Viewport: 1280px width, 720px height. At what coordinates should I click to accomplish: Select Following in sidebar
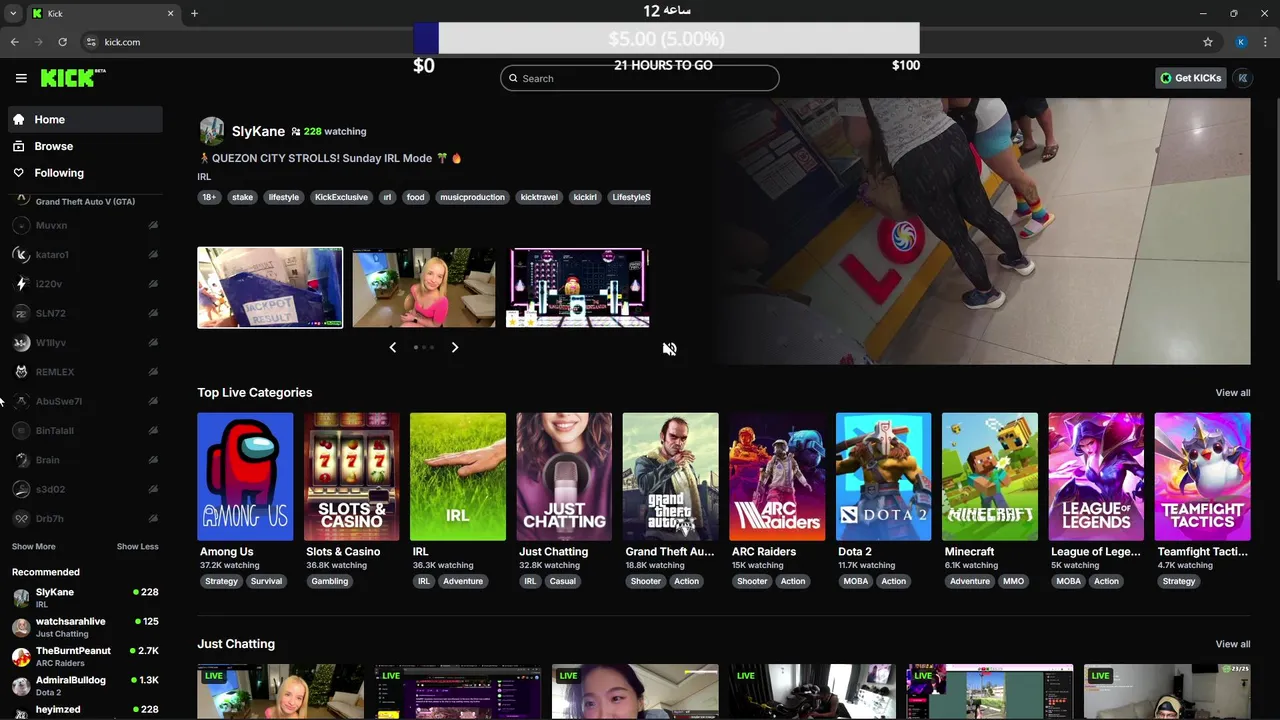[x=85, y=173]
